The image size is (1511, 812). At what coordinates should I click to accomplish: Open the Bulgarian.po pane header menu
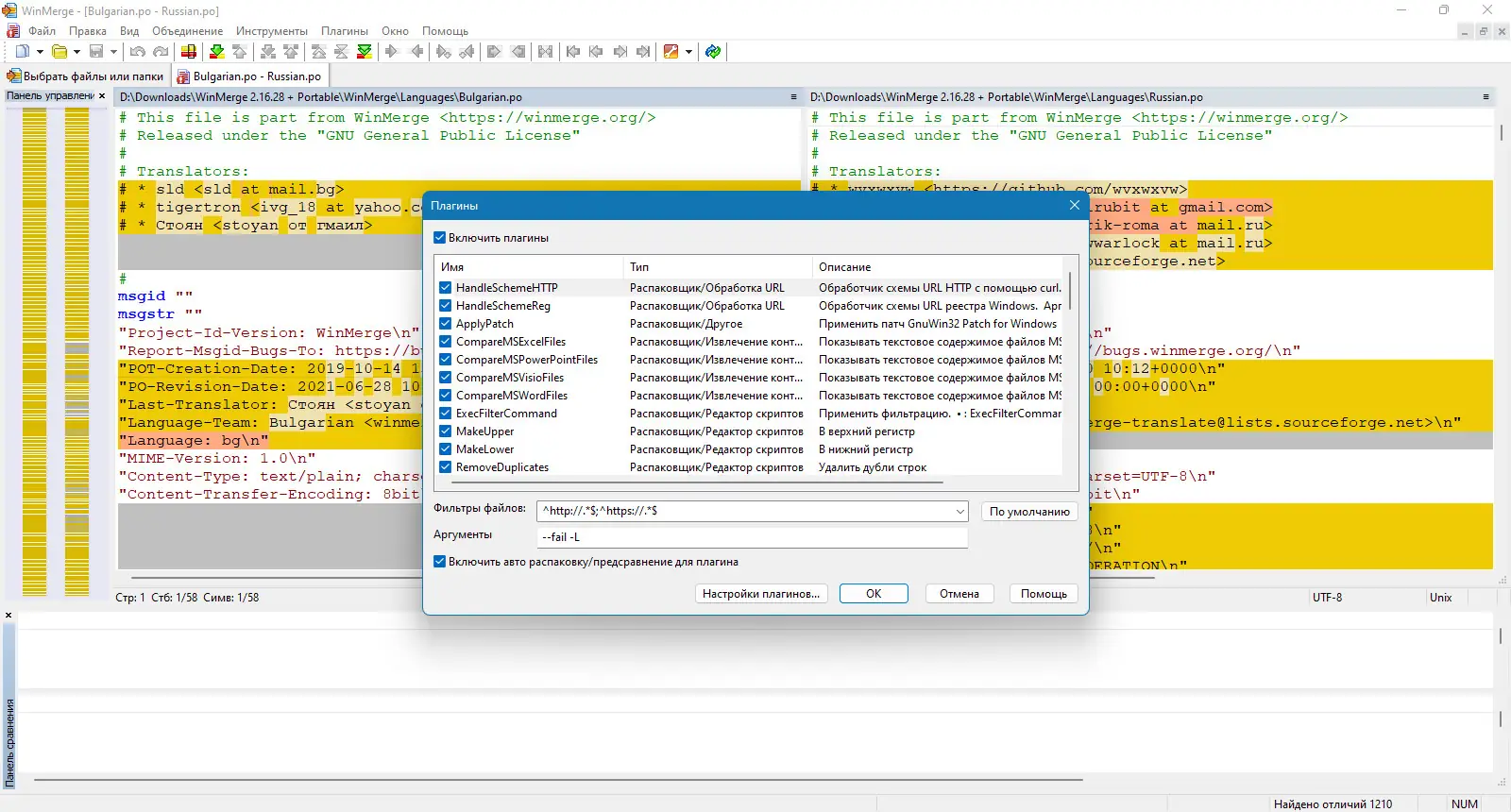point(793,97)
